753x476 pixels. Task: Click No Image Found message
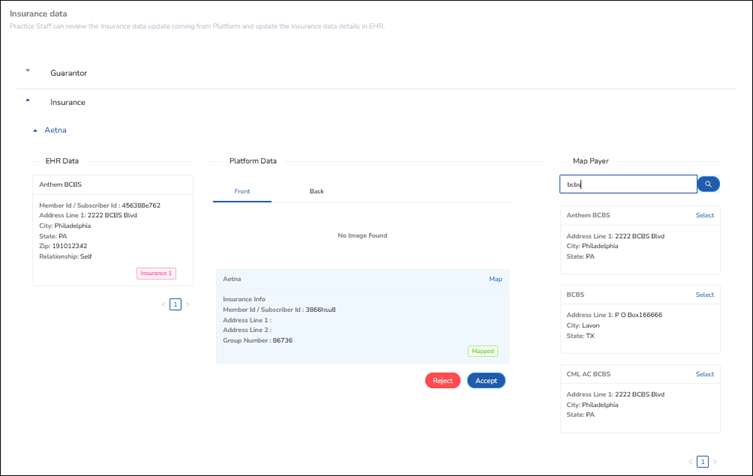(362, 235)
